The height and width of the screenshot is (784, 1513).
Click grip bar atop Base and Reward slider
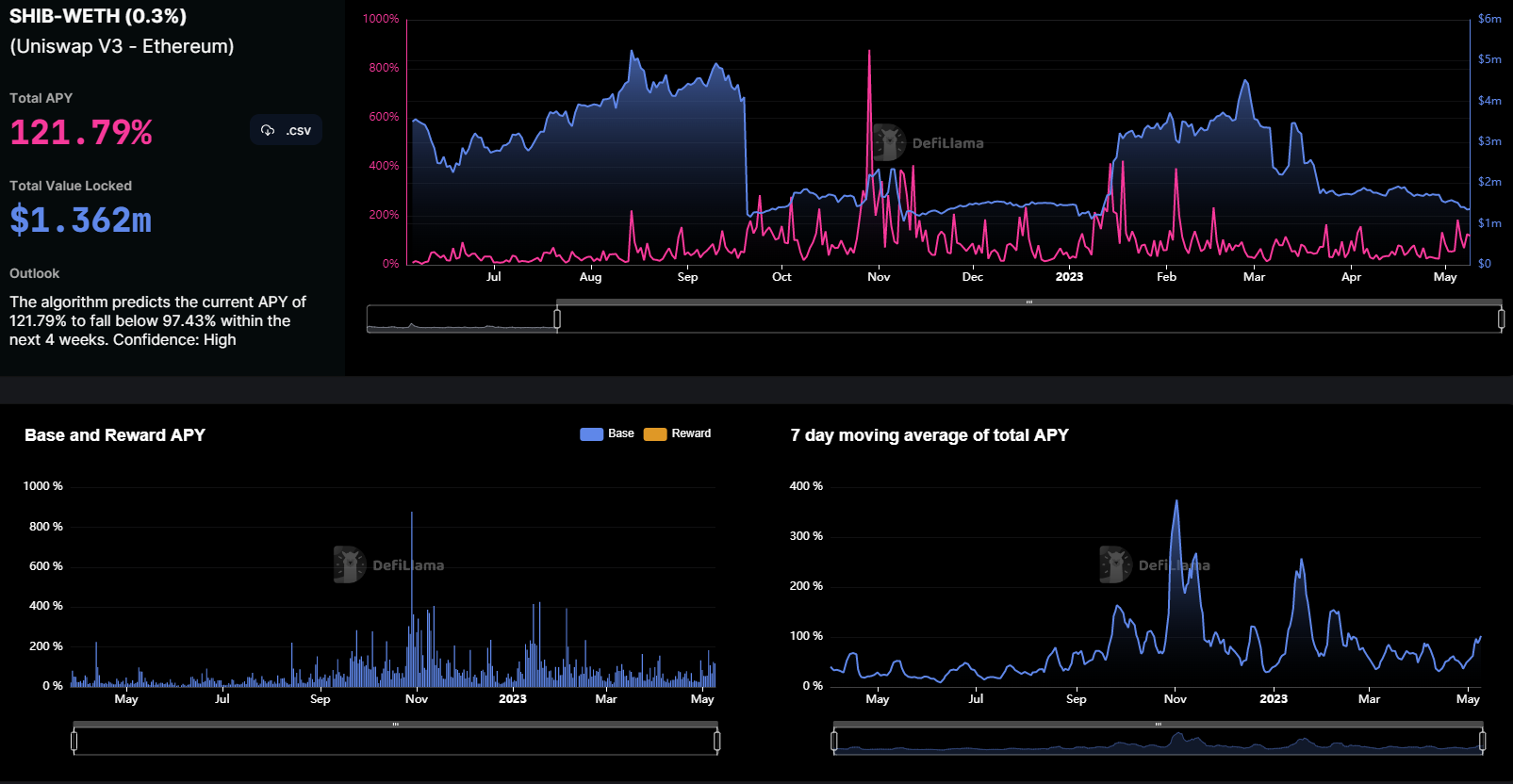point(396,725)
